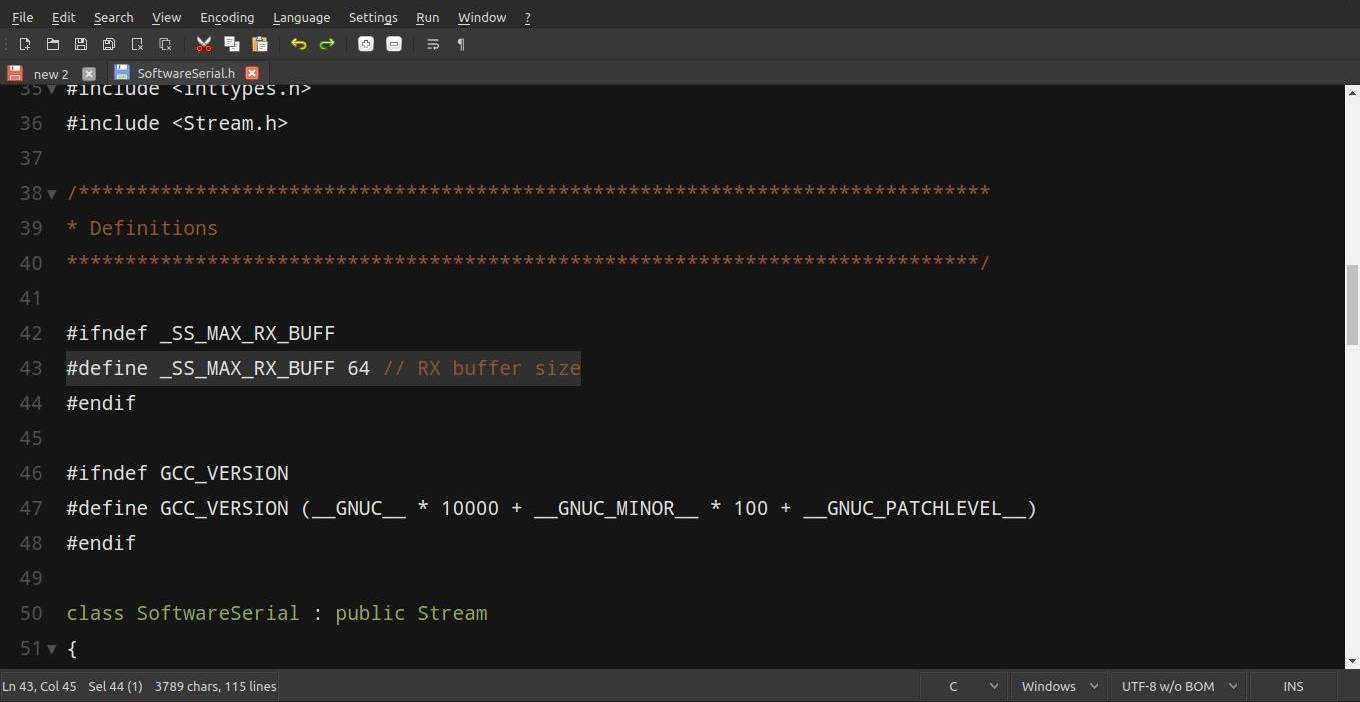Save the file with the single-disk icon
1360x702 pixels.
81,44
